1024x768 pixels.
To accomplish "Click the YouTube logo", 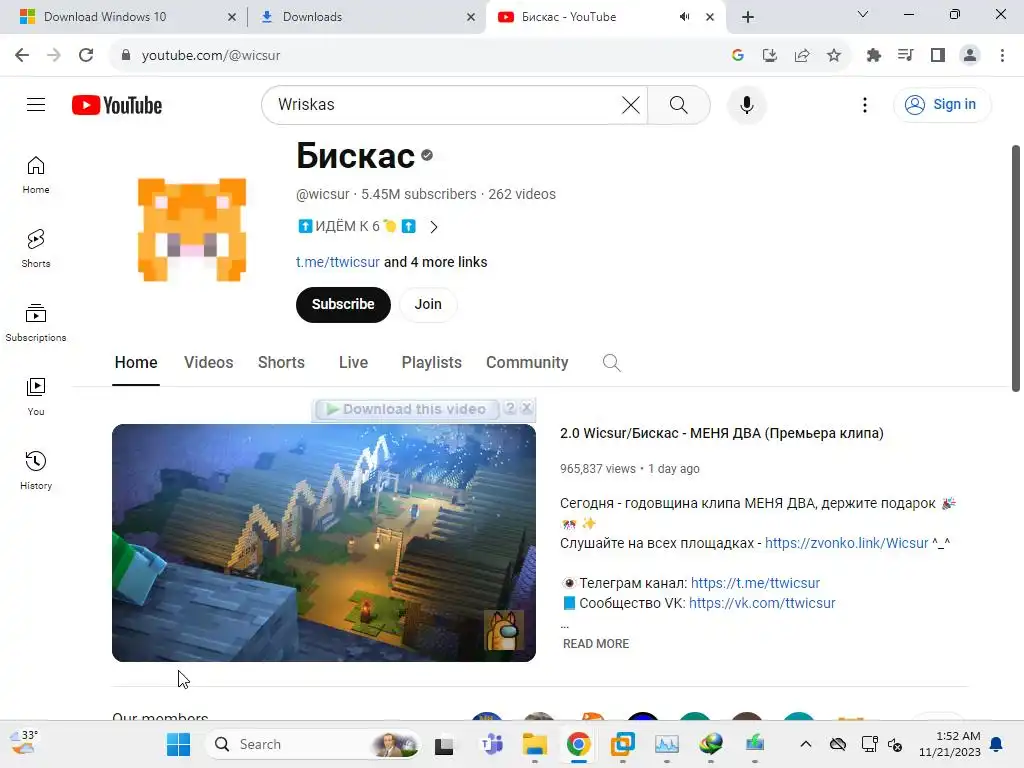I will pyautogui.click(x=117, y=105).
